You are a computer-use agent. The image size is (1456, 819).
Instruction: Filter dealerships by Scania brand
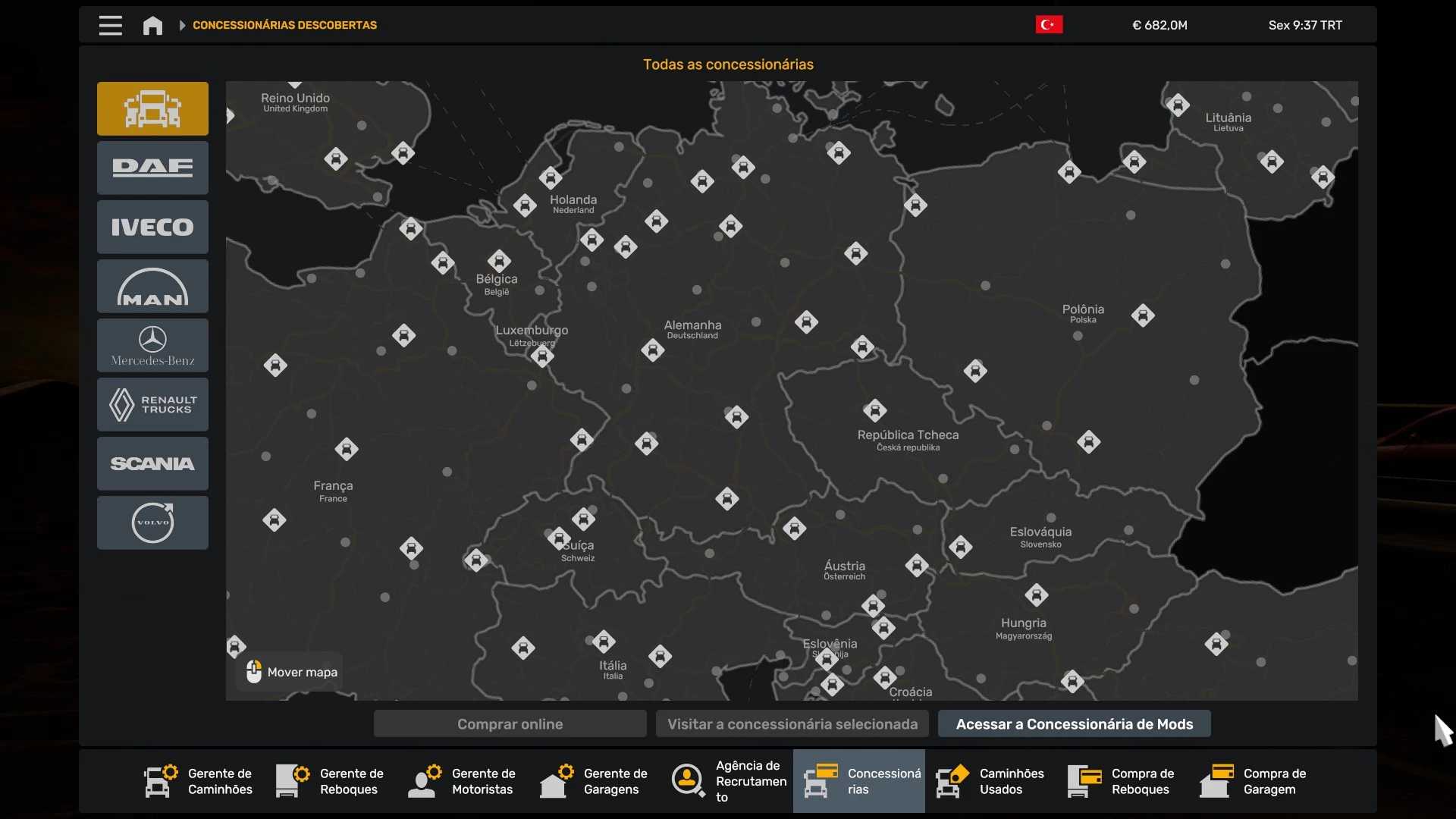click(152, 463)
